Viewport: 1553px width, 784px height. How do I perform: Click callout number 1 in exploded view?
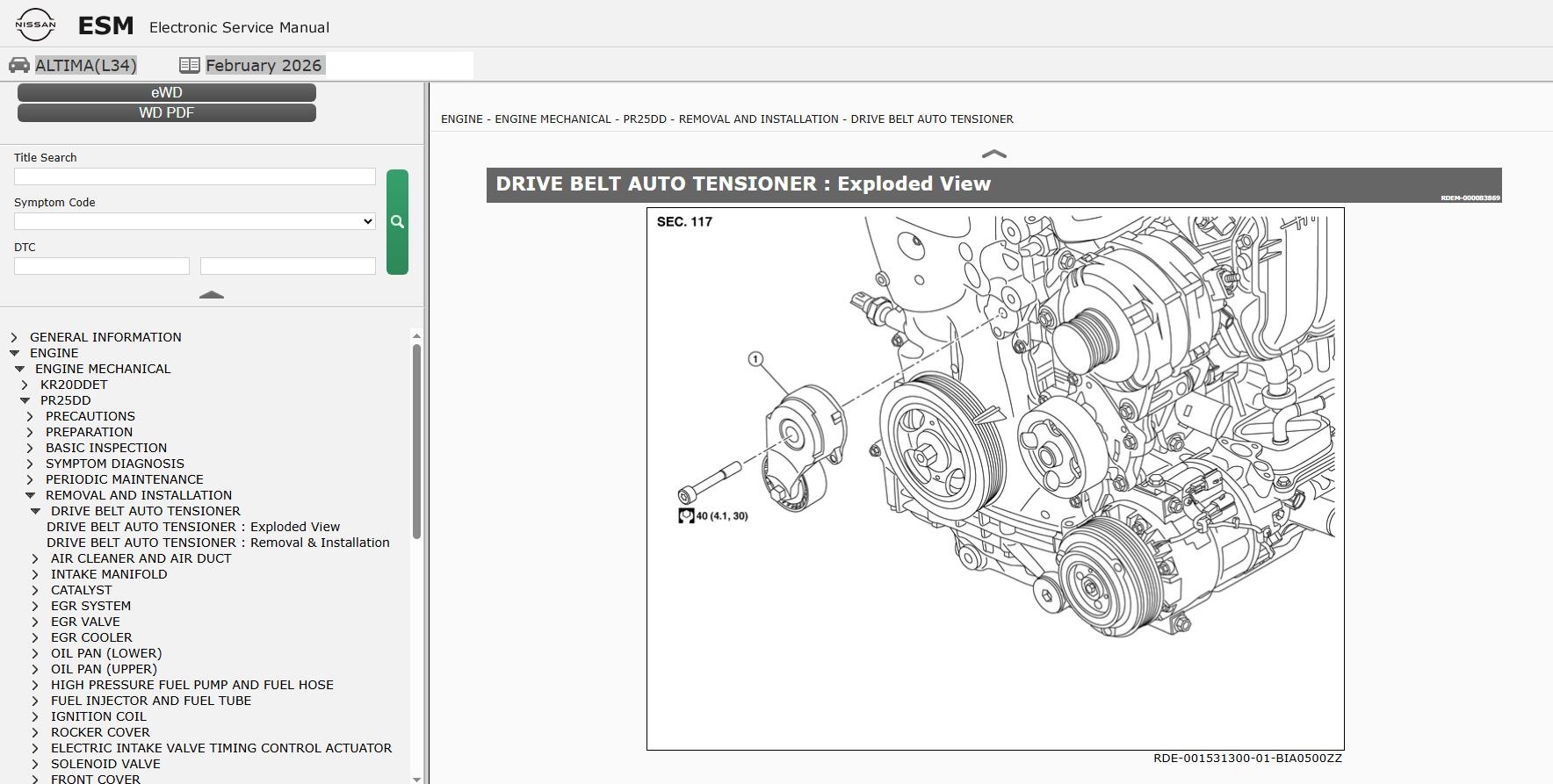755,359
